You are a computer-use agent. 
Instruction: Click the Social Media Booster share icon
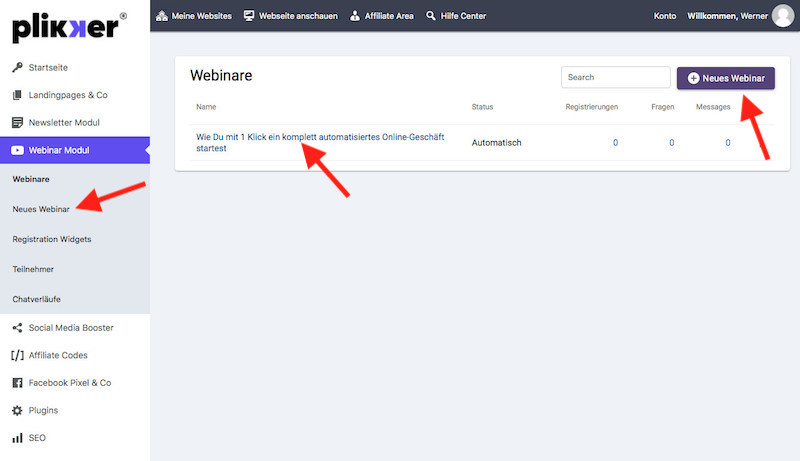[x=17, y=328]
